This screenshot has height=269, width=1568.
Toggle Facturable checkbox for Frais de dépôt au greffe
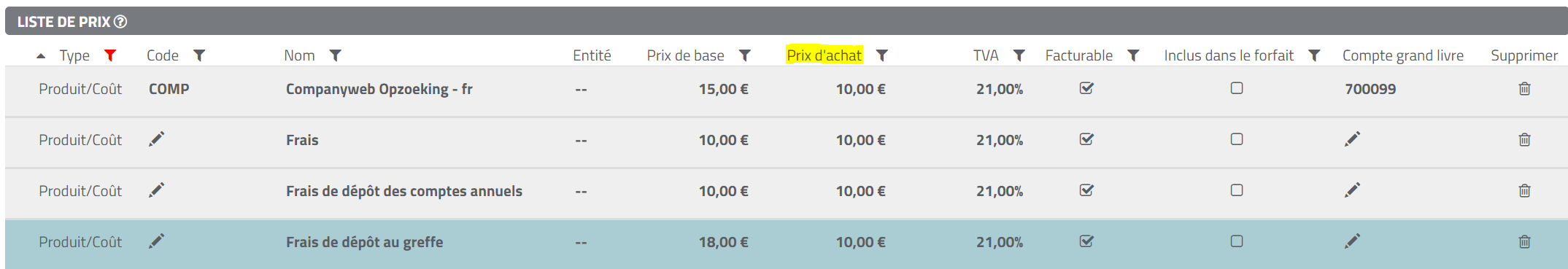[x=1086, y=241]
